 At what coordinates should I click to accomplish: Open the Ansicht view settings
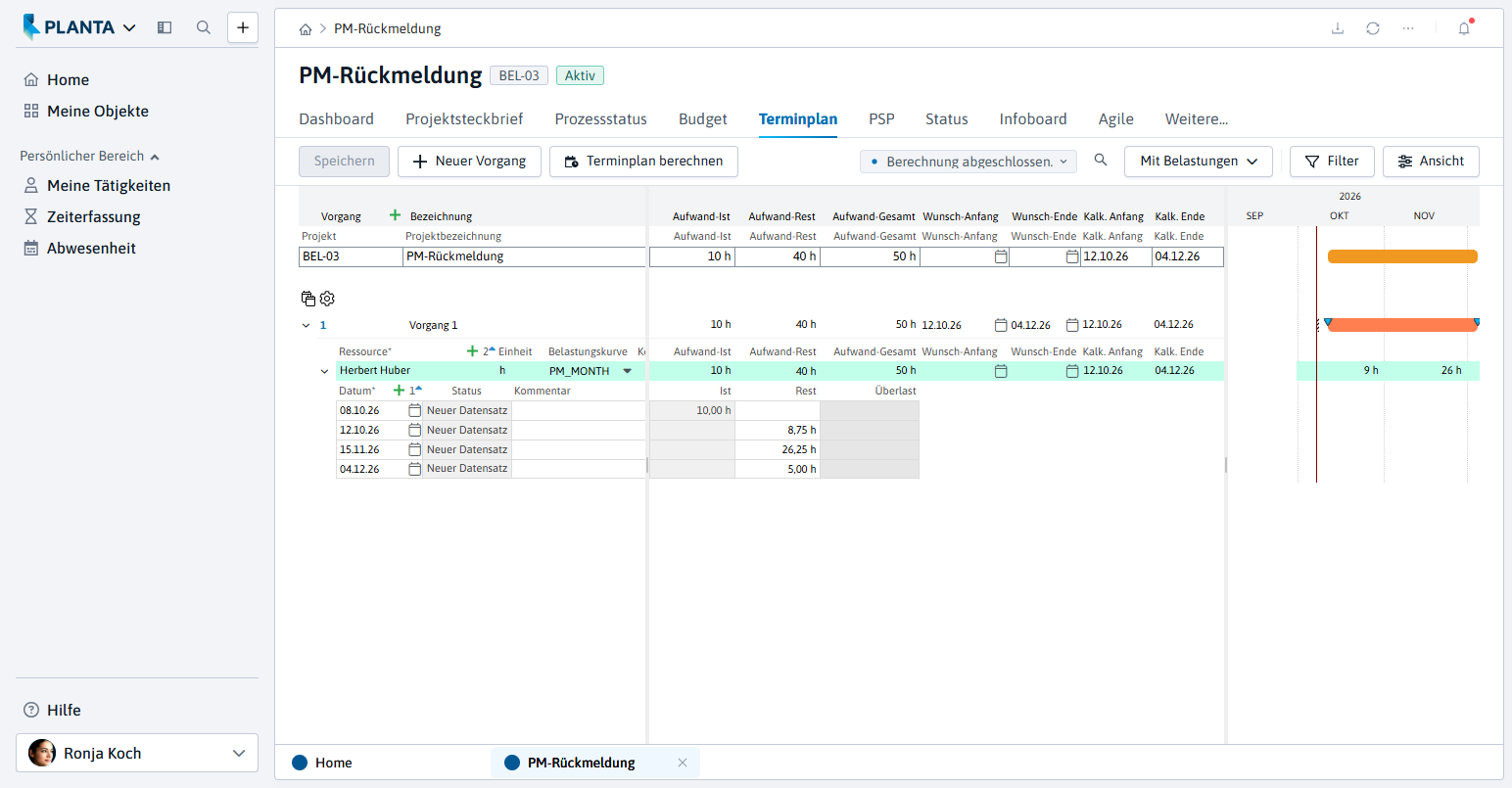coord(1431,162)
